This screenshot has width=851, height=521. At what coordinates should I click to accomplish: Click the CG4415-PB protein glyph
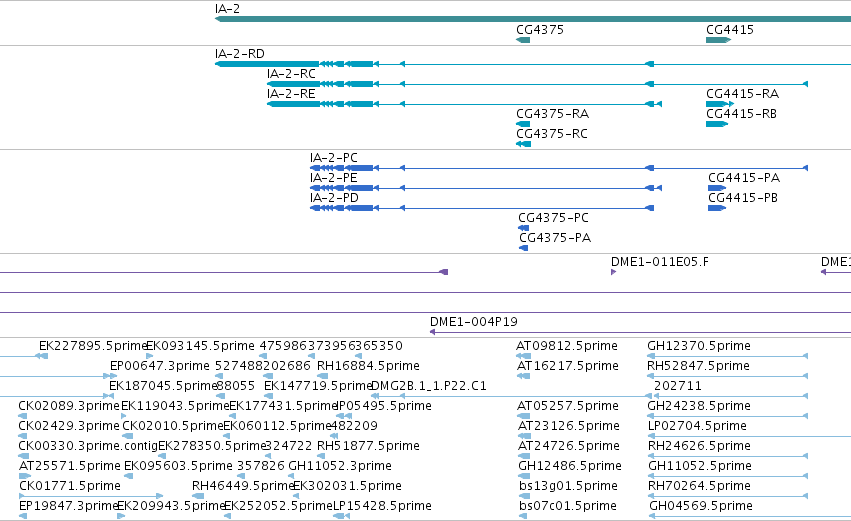(717, 208)
